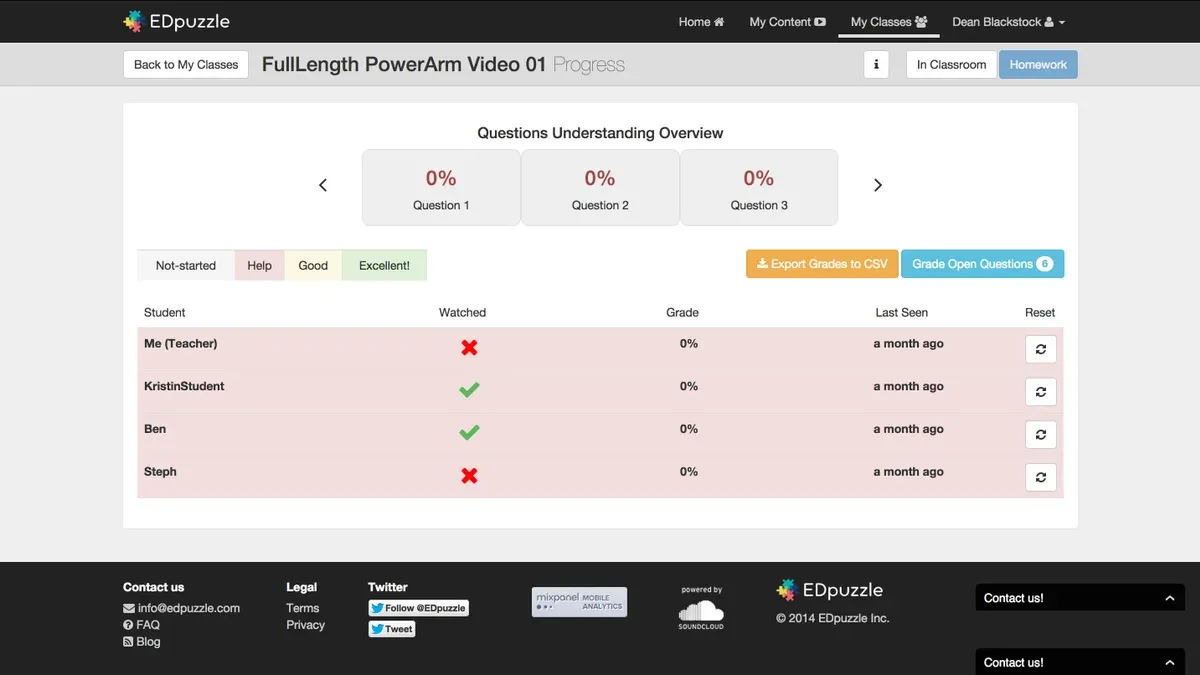Click the green Excellent! legend swatch
The width and height of the screenshot is (1200, 675).
(384, 265)
